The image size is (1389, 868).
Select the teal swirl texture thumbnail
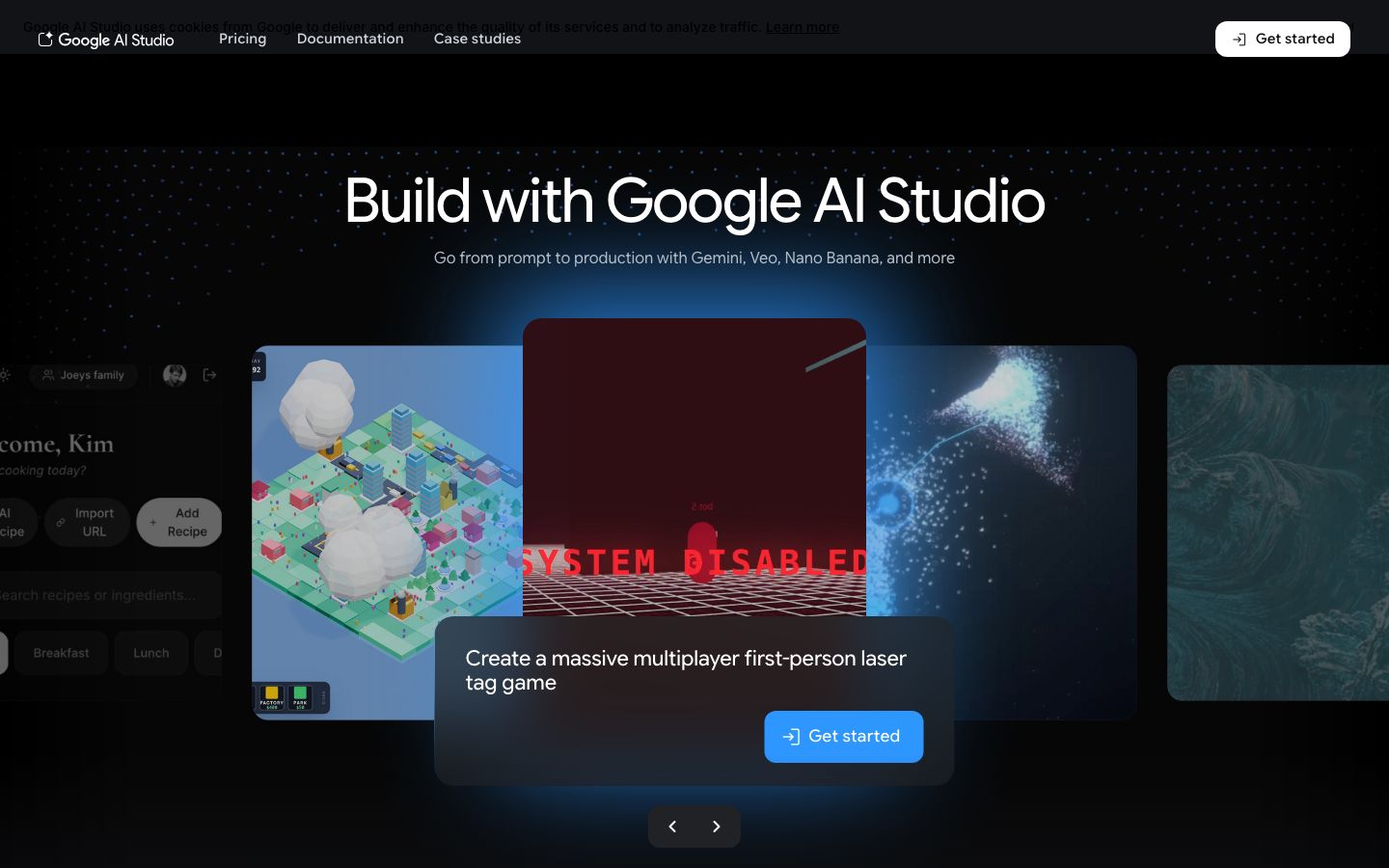coord(1278,532)
